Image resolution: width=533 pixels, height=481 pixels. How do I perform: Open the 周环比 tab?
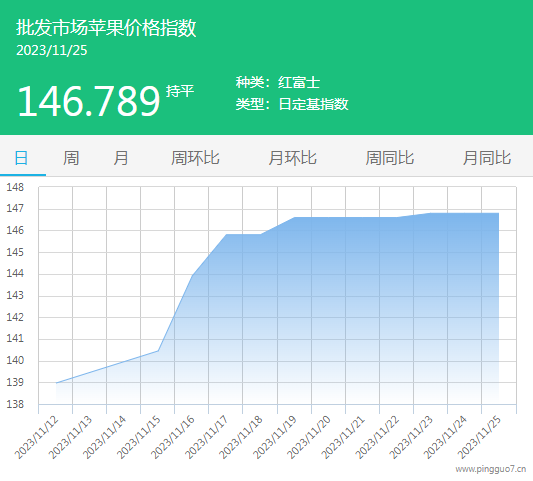tap(195, 158)
